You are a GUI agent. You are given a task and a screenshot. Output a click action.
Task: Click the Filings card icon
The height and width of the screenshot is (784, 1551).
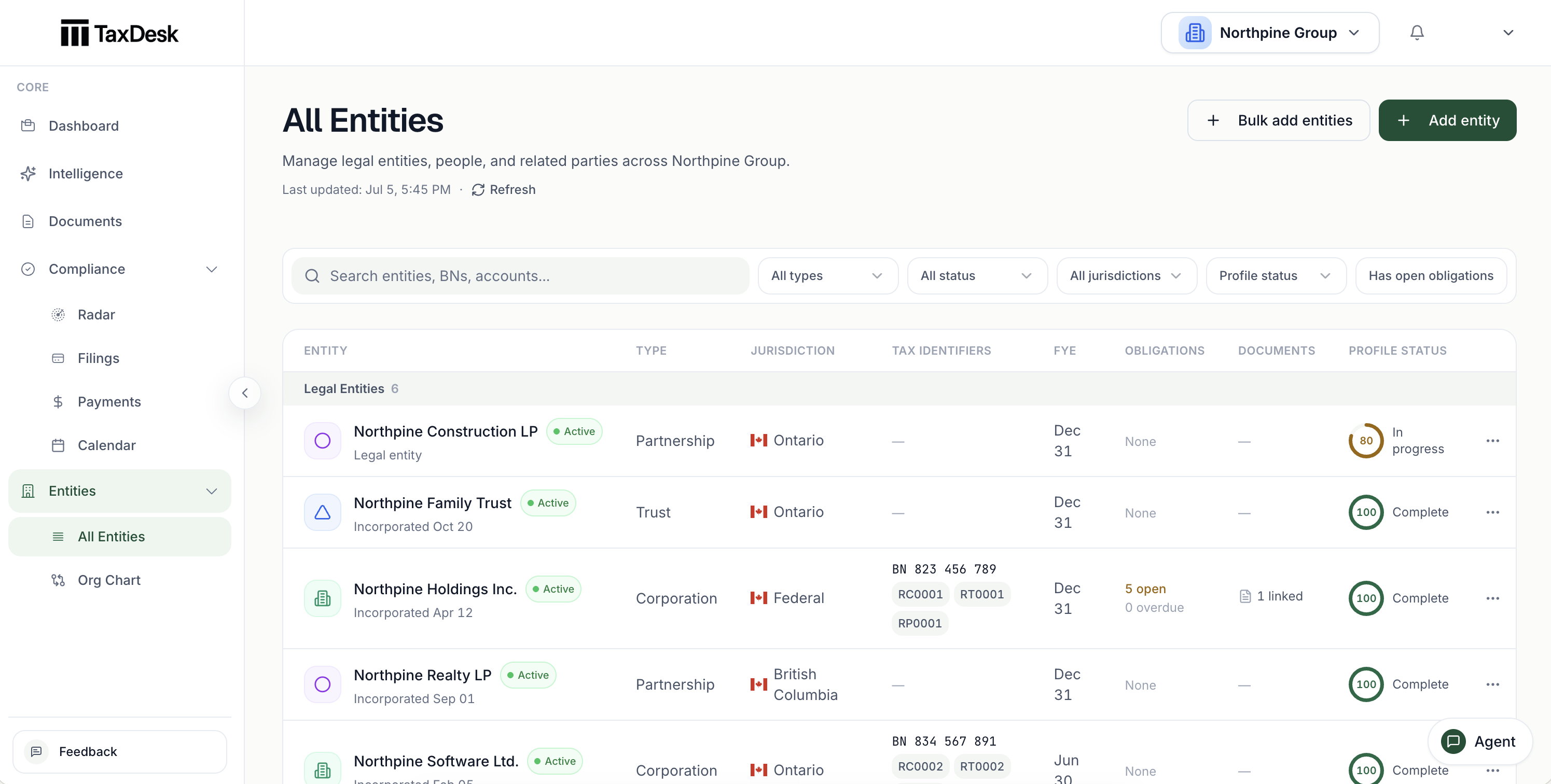coord(58,358)
